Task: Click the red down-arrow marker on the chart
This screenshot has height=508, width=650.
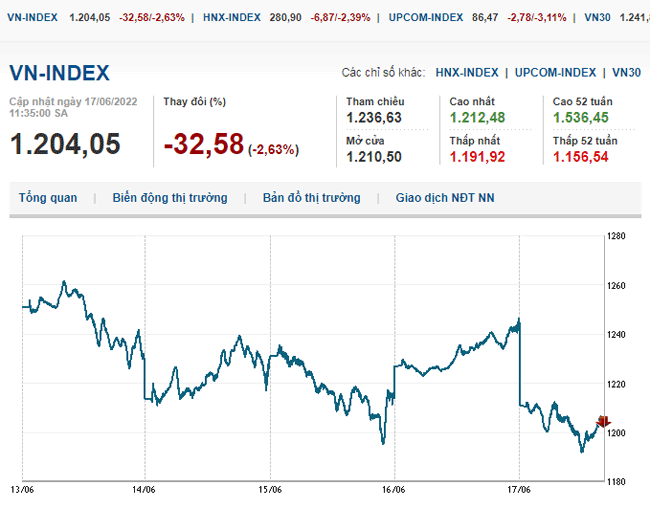Action: pyautogui.click(x=603, y=422)
